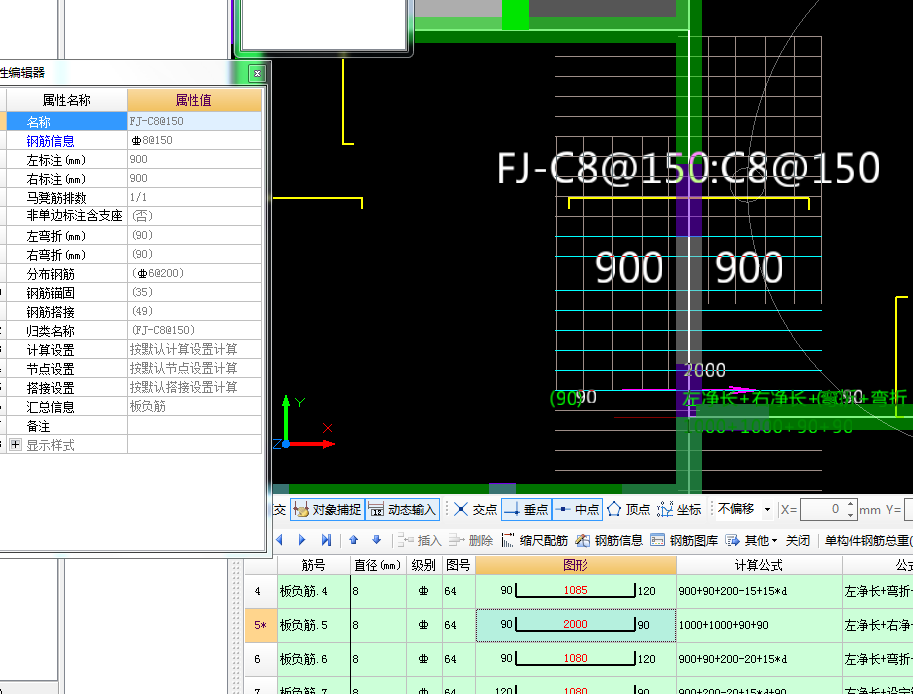Click 图形 column header
This screenshot has width=913, height=694.
tap(575, 565)
